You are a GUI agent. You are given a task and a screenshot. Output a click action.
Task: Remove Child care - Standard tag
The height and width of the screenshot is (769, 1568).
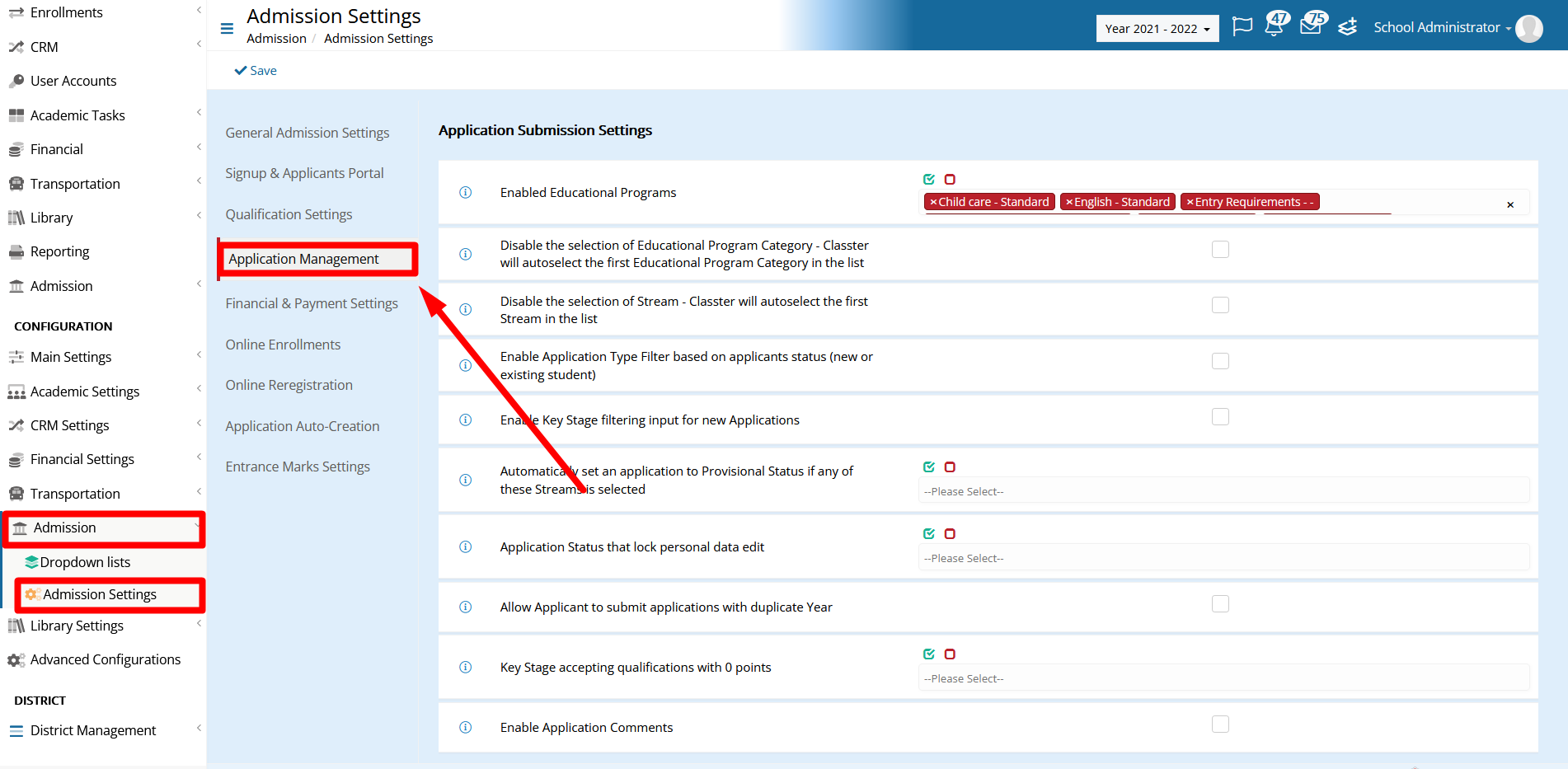[933, 202]
